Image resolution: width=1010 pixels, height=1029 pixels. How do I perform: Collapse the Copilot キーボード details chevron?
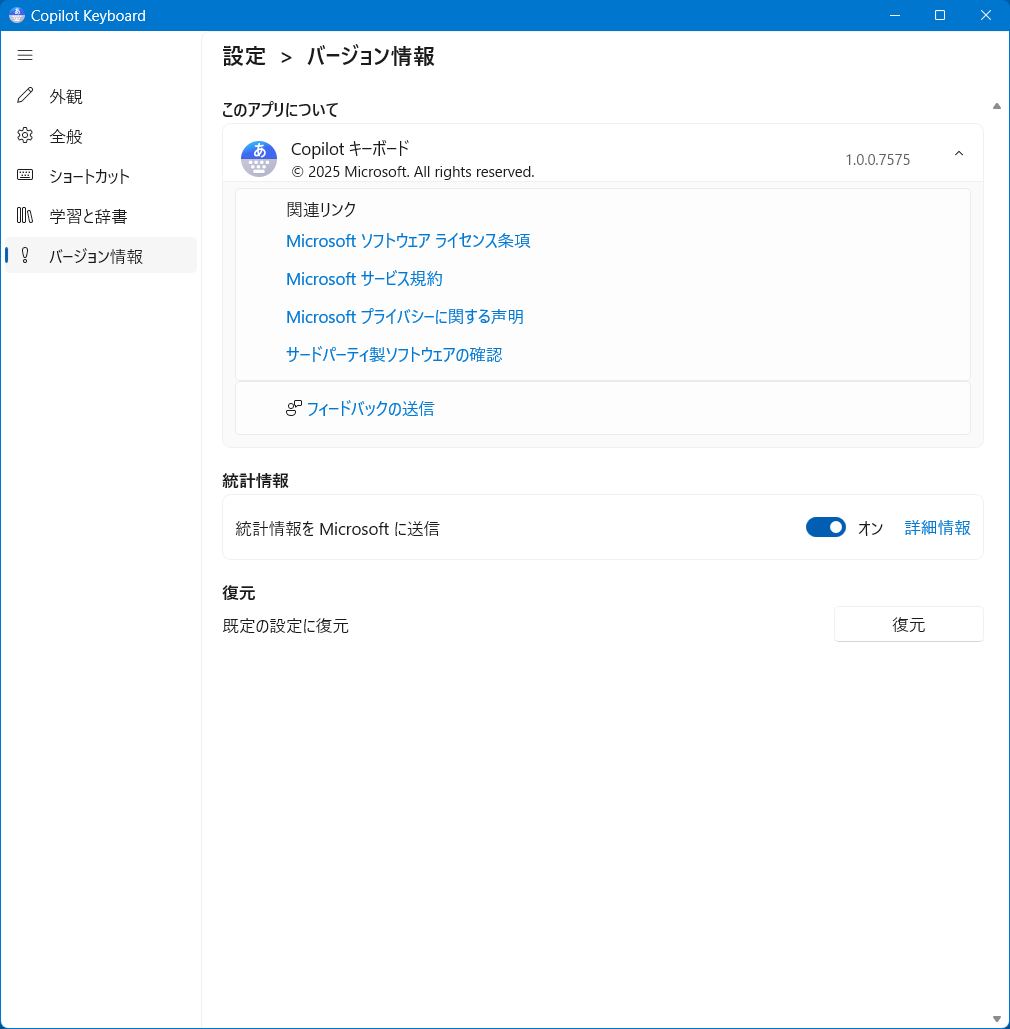click(x=959, y=154)
